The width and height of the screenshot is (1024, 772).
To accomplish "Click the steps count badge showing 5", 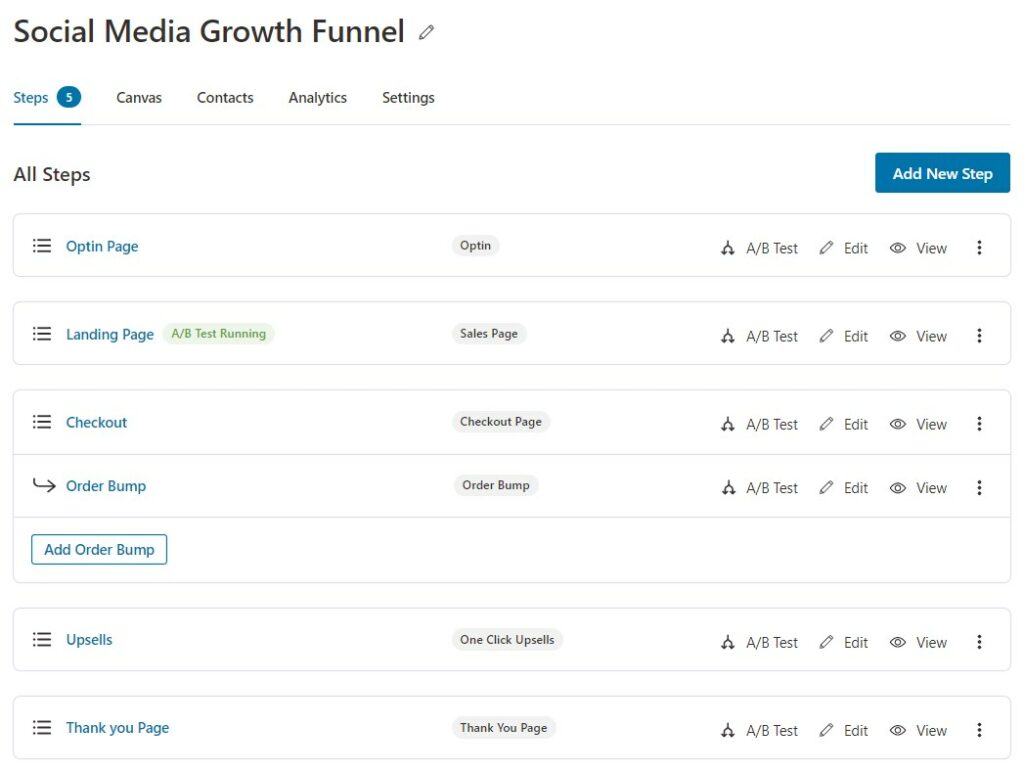I will 69,97.
